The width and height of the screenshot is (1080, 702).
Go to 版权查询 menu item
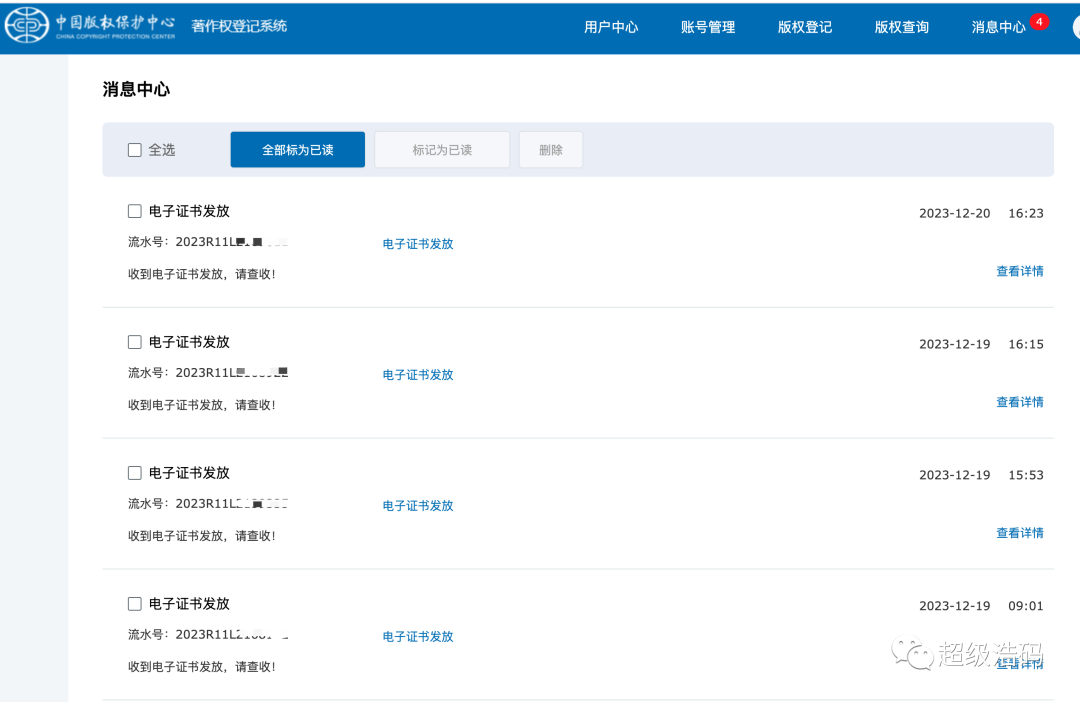pyautogui.click(x=902, y=27)
